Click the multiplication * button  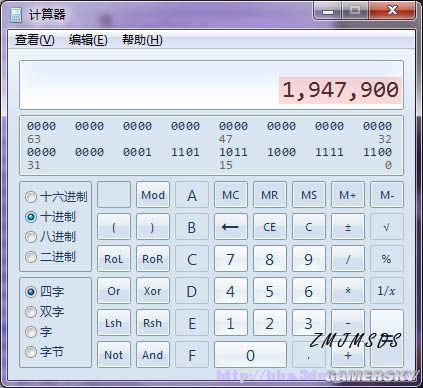point(348,291)
